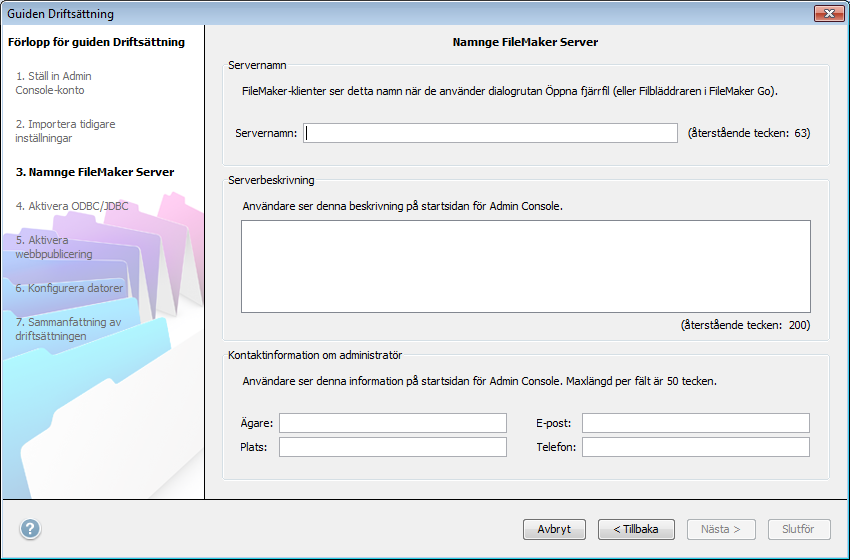The height and width of the screenshot is (560, 850).
Task: Click the återstående tecken: 200 counter
Action: click(745, 325)
